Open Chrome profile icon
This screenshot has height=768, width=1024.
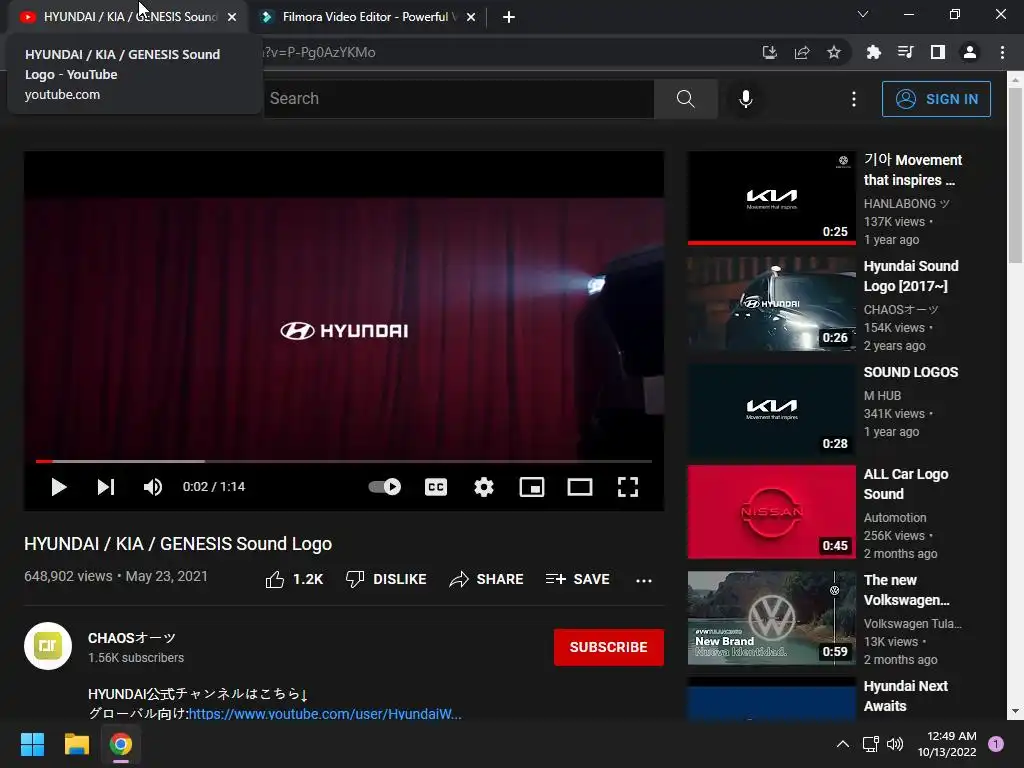click(x=970, y=52)
